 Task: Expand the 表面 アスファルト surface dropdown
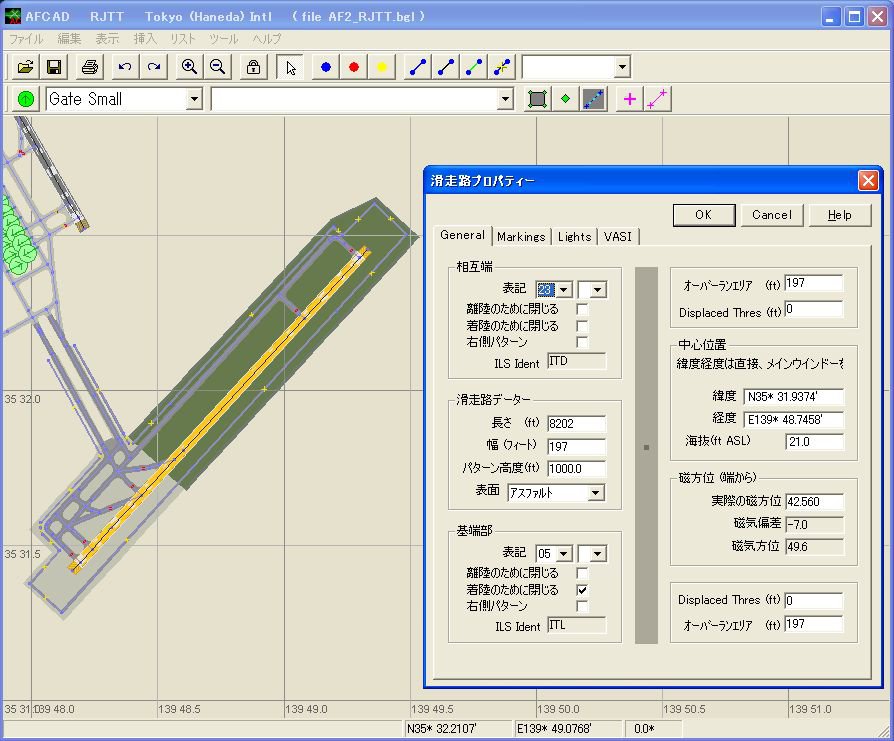pyautogui.click(x=596, y=493)
